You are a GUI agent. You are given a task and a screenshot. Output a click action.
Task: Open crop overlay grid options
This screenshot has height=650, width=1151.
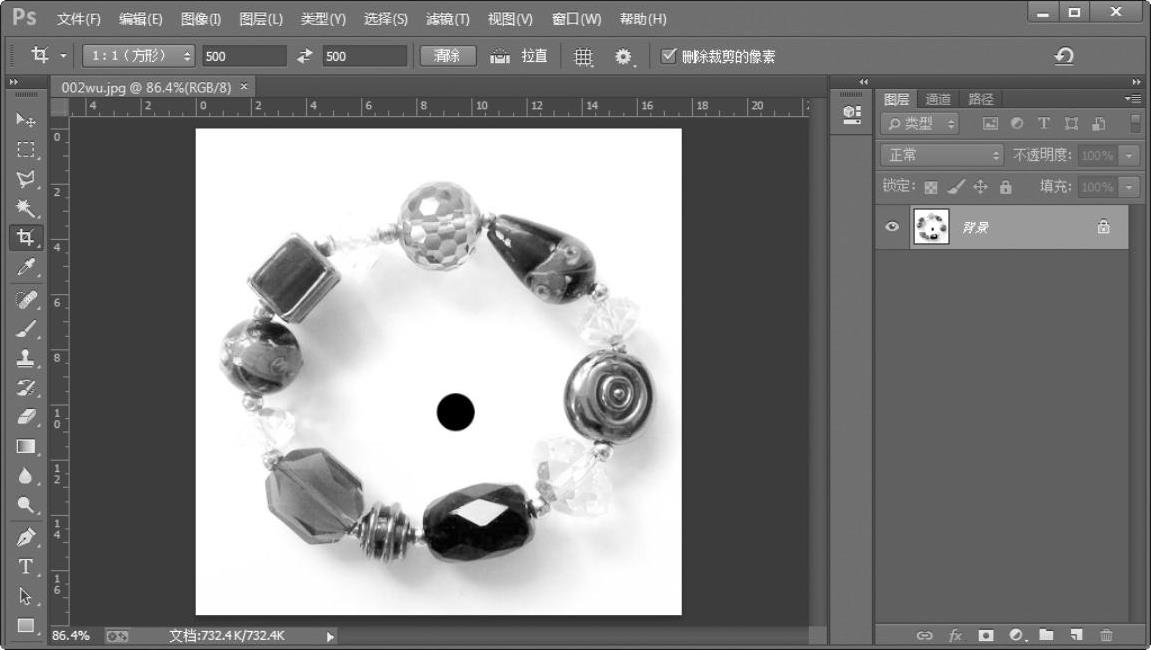point(583,57)
